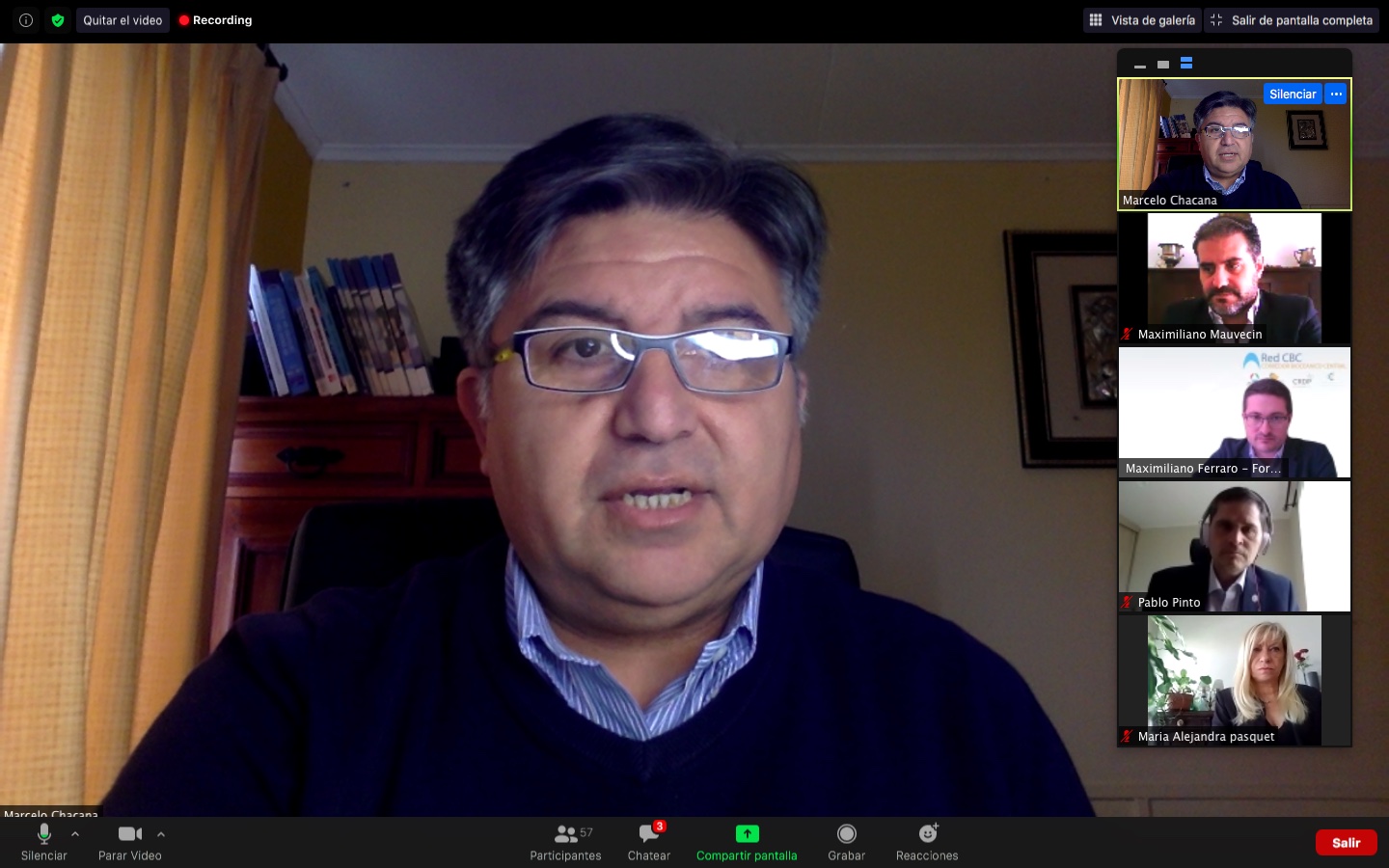Click the red Salir button

click(x=1346, y=842)
